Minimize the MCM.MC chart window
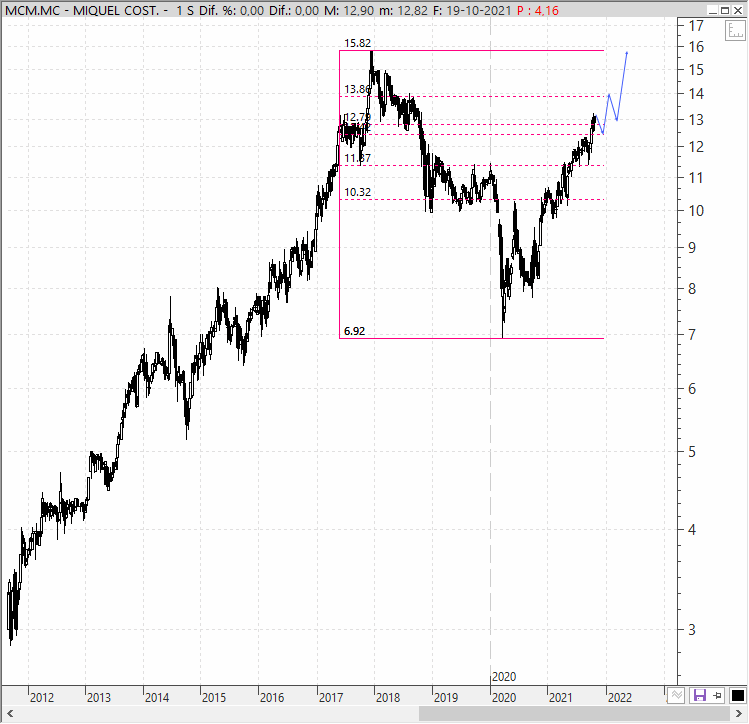 pyautogui.click(x=712, y=11)
